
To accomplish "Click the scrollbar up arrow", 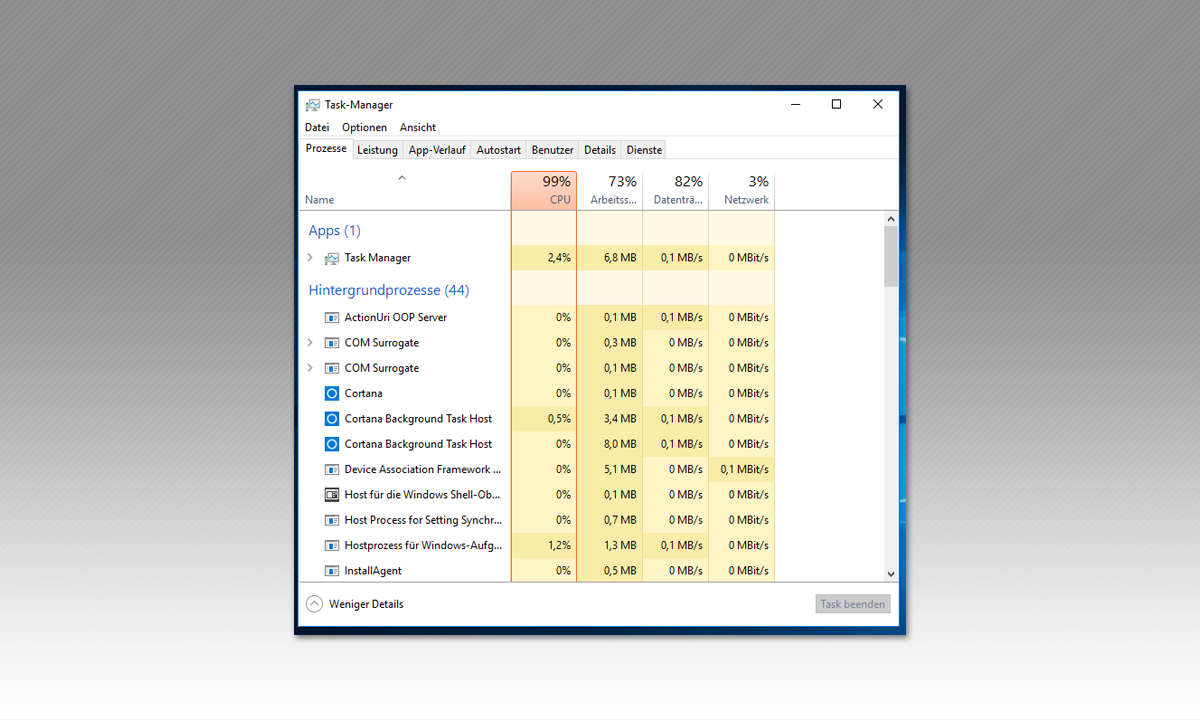I will 891,218.
